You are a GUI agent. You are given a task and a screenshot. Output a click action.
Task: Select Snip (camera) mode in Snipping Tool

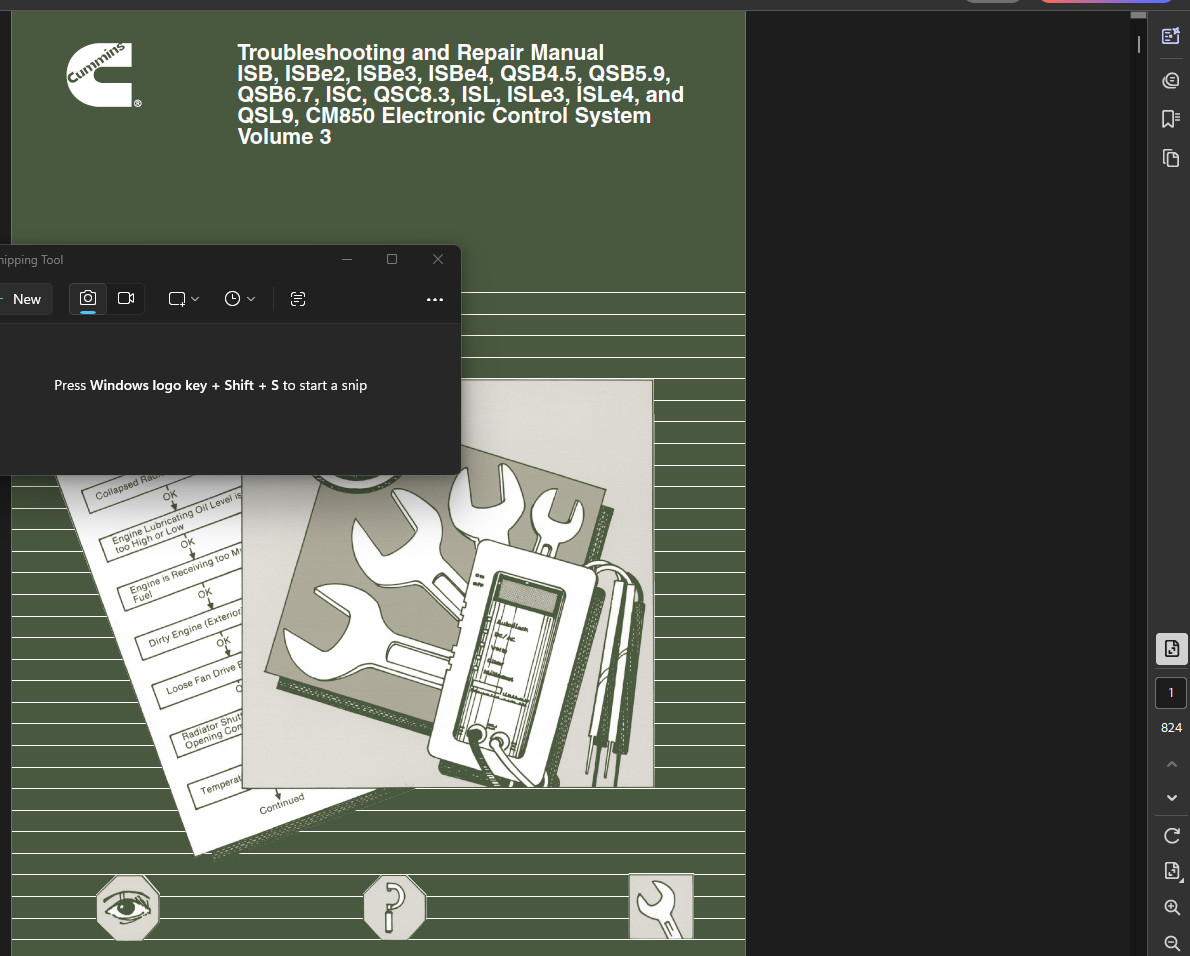pyautogui.click(x=88, y=298)
